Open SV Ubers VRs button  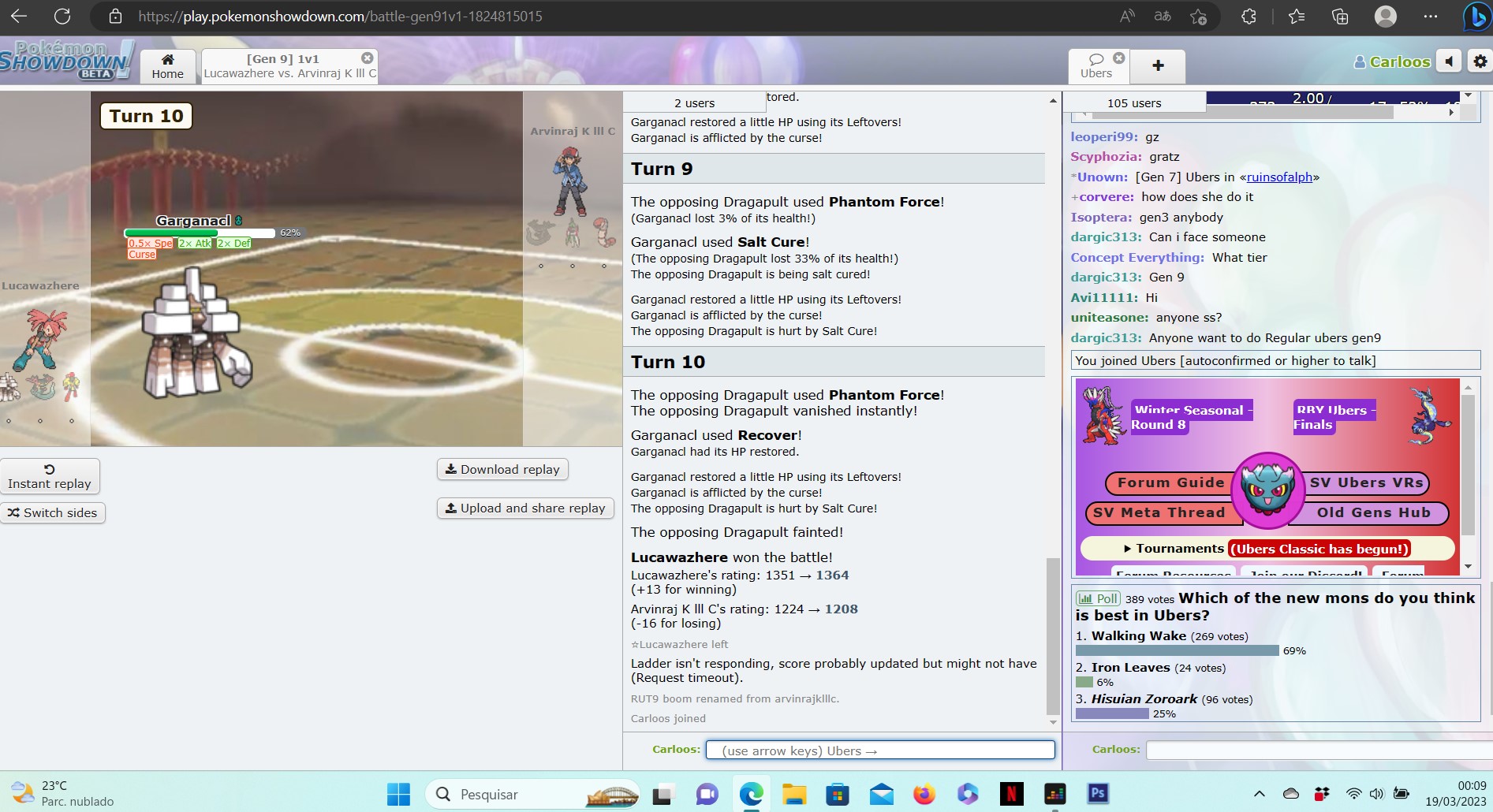[x=1366, y=482]
